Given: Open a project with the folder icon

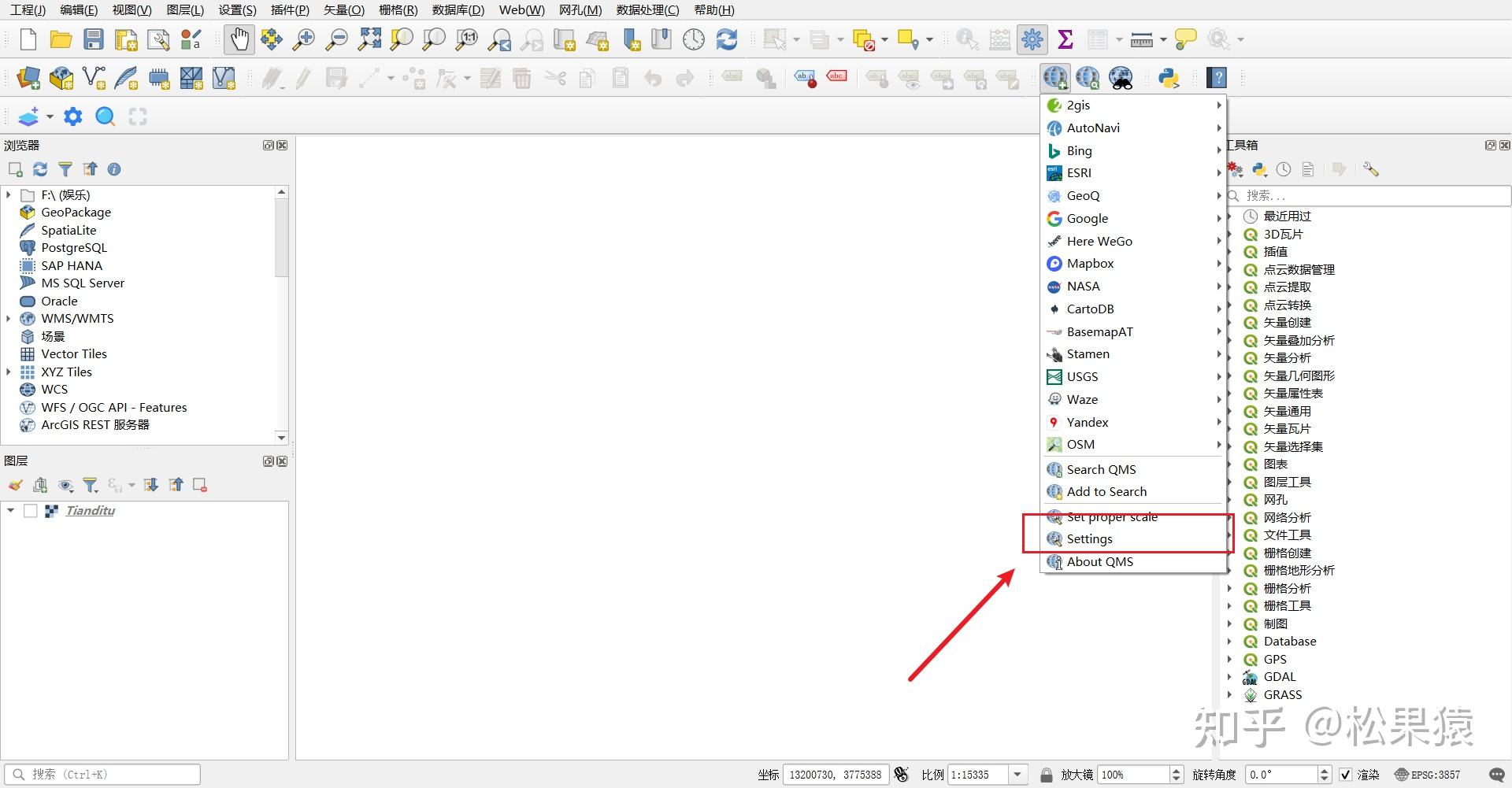Looking at the screenshot, I should coord(61,39).
